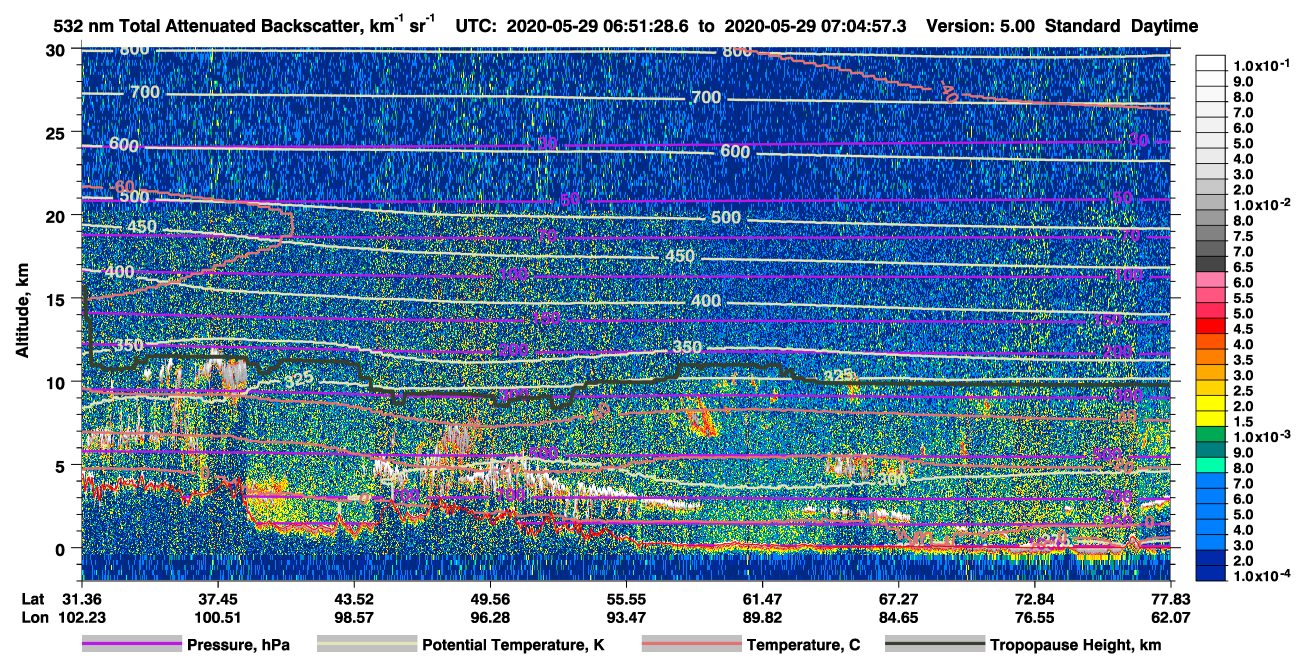Click latitude value '55.55'

626,599
